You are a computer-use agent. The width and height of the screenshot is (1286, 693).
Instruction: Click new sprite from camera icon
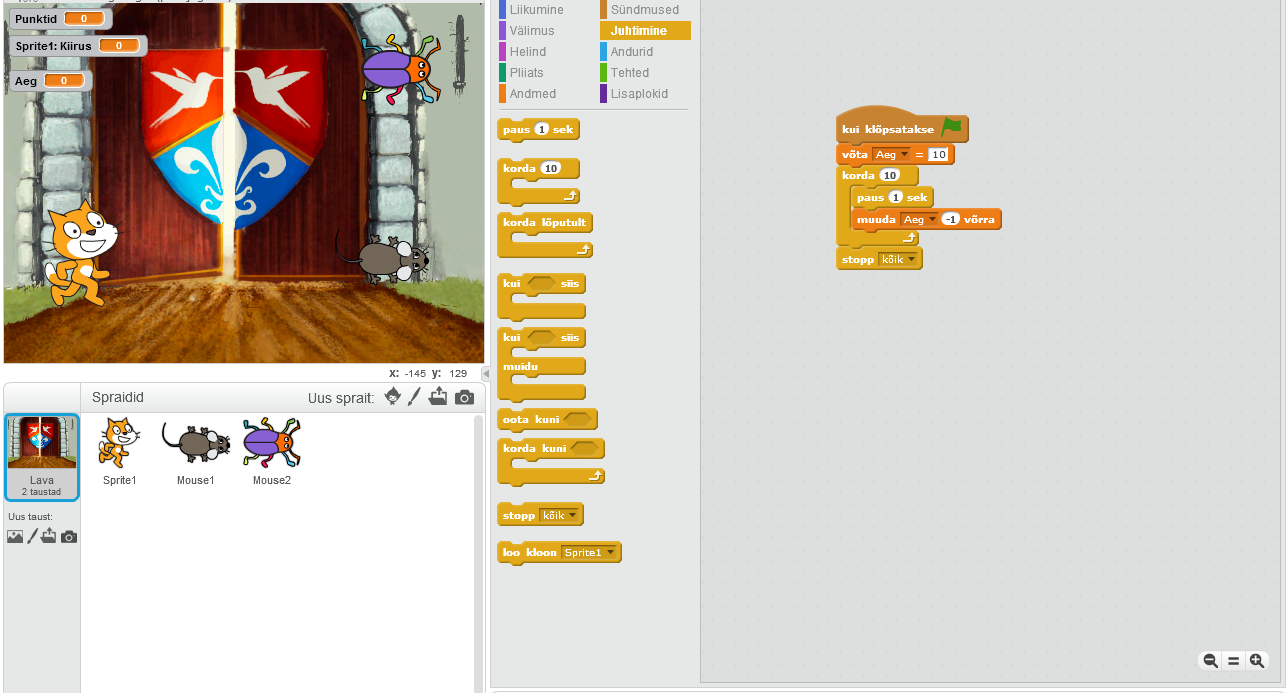click(464, 397)
